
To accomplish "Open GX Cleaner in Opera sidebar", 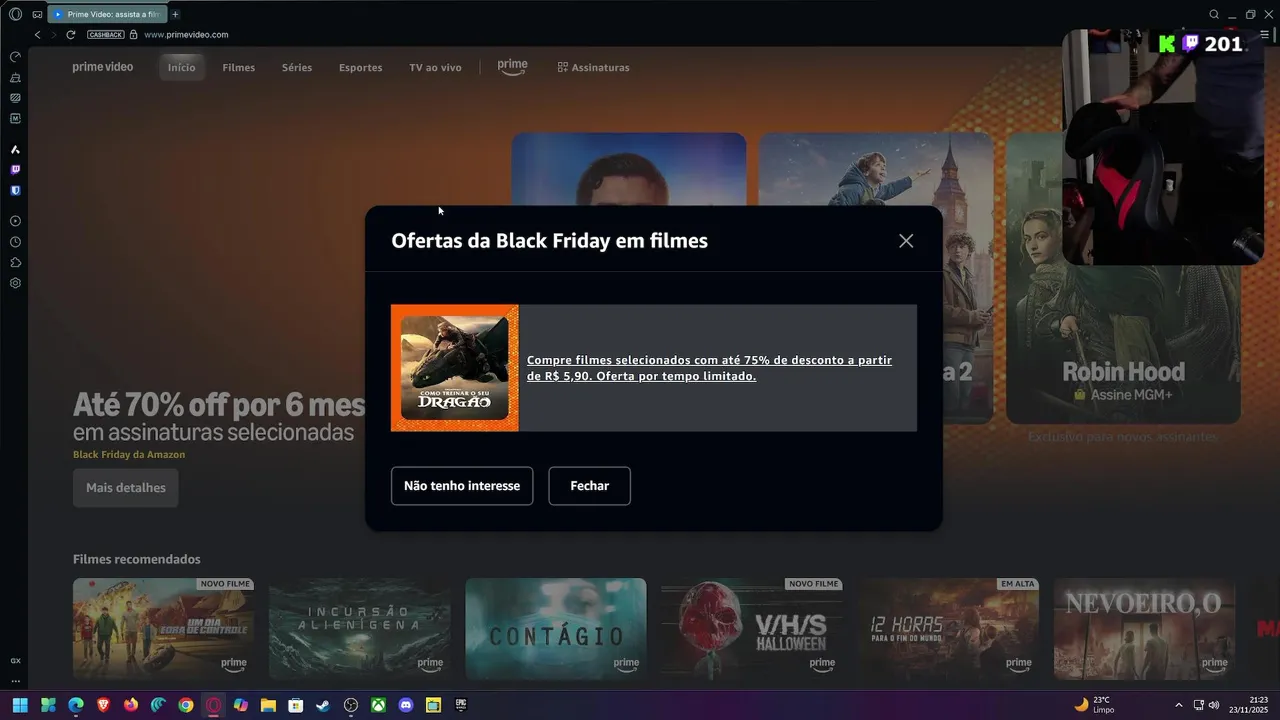I will (x=15, y=78).
